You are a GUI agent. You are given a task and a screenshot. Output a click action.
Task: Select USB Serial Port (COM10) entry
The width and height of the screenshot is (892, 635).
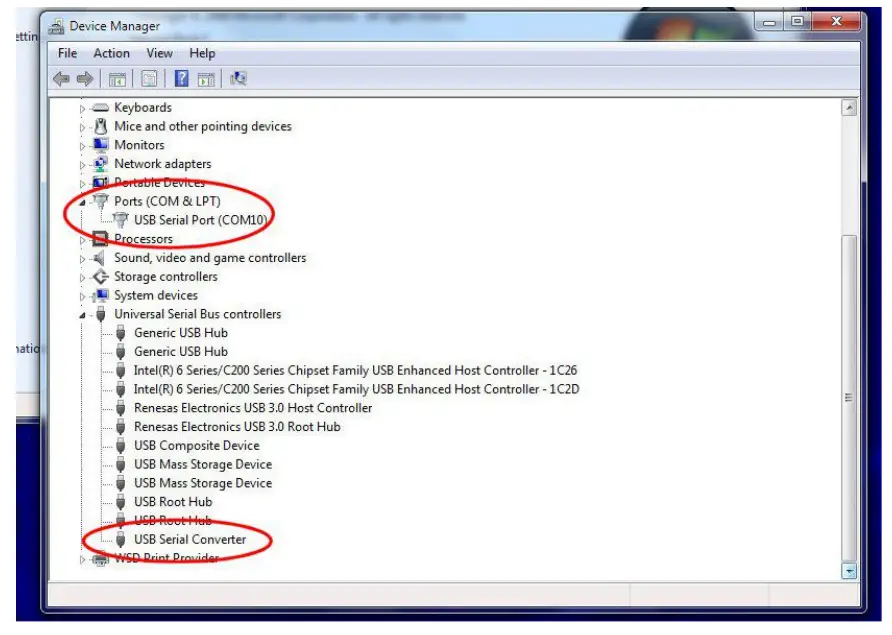click(x=200, y=220)
